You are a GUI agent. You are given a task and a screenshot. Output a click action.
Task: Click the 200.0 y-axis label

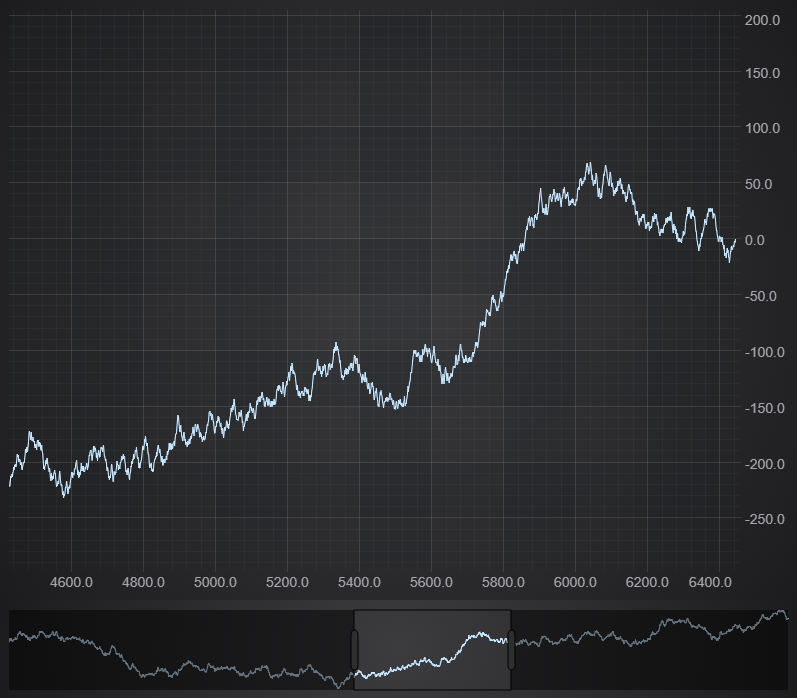click(762, 20)
